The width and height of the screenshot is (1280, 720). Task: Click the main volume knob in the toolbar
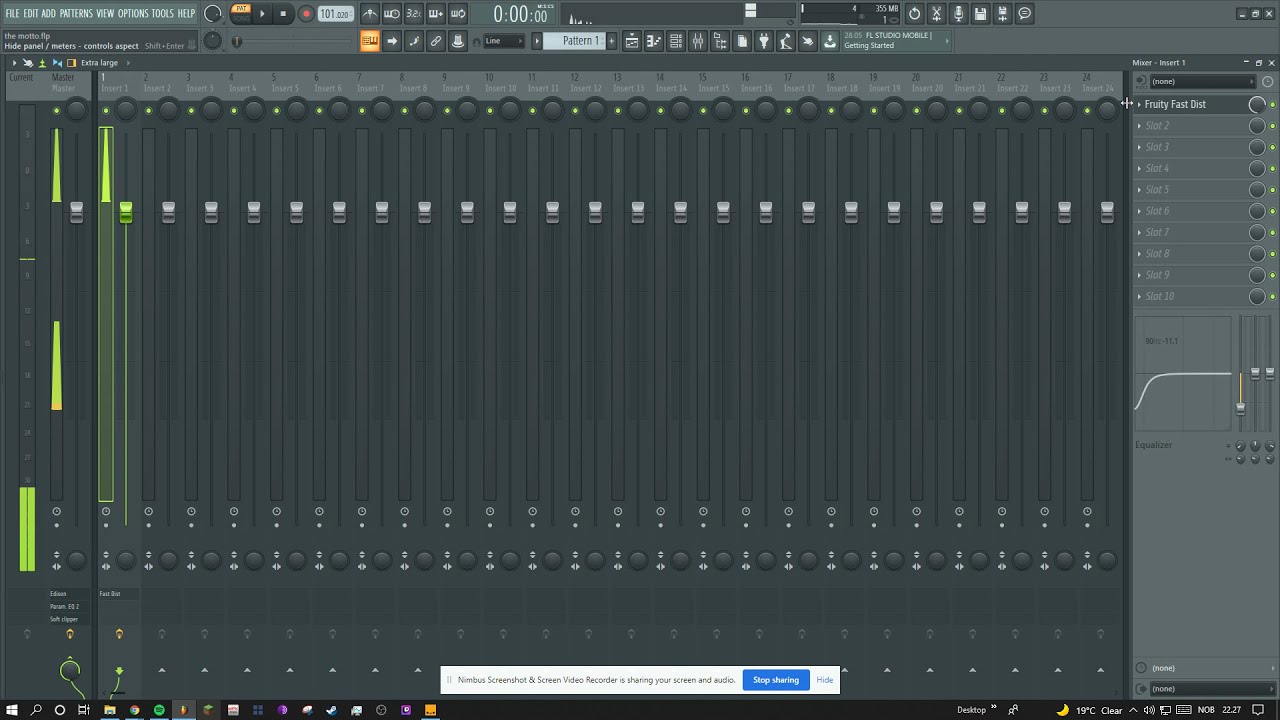pyautogui.click(x=213, y=14)
